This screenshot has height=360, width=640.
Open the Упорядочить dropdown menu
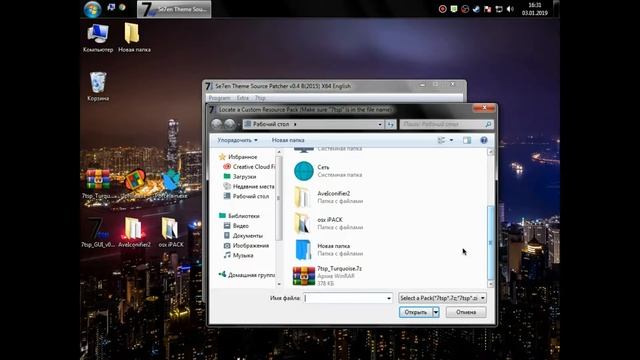pyautogui.click(x=237, y=140)
